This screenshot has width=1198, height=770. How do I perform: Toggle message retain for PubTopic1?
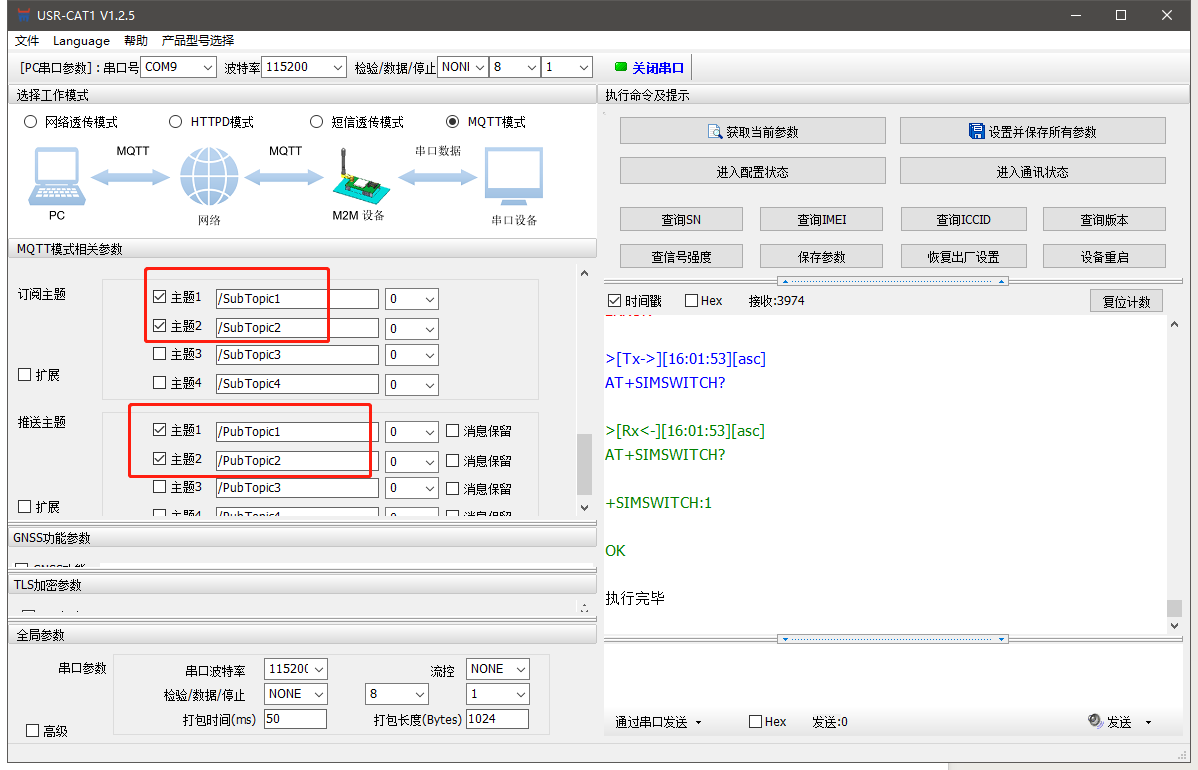point(453,431)
